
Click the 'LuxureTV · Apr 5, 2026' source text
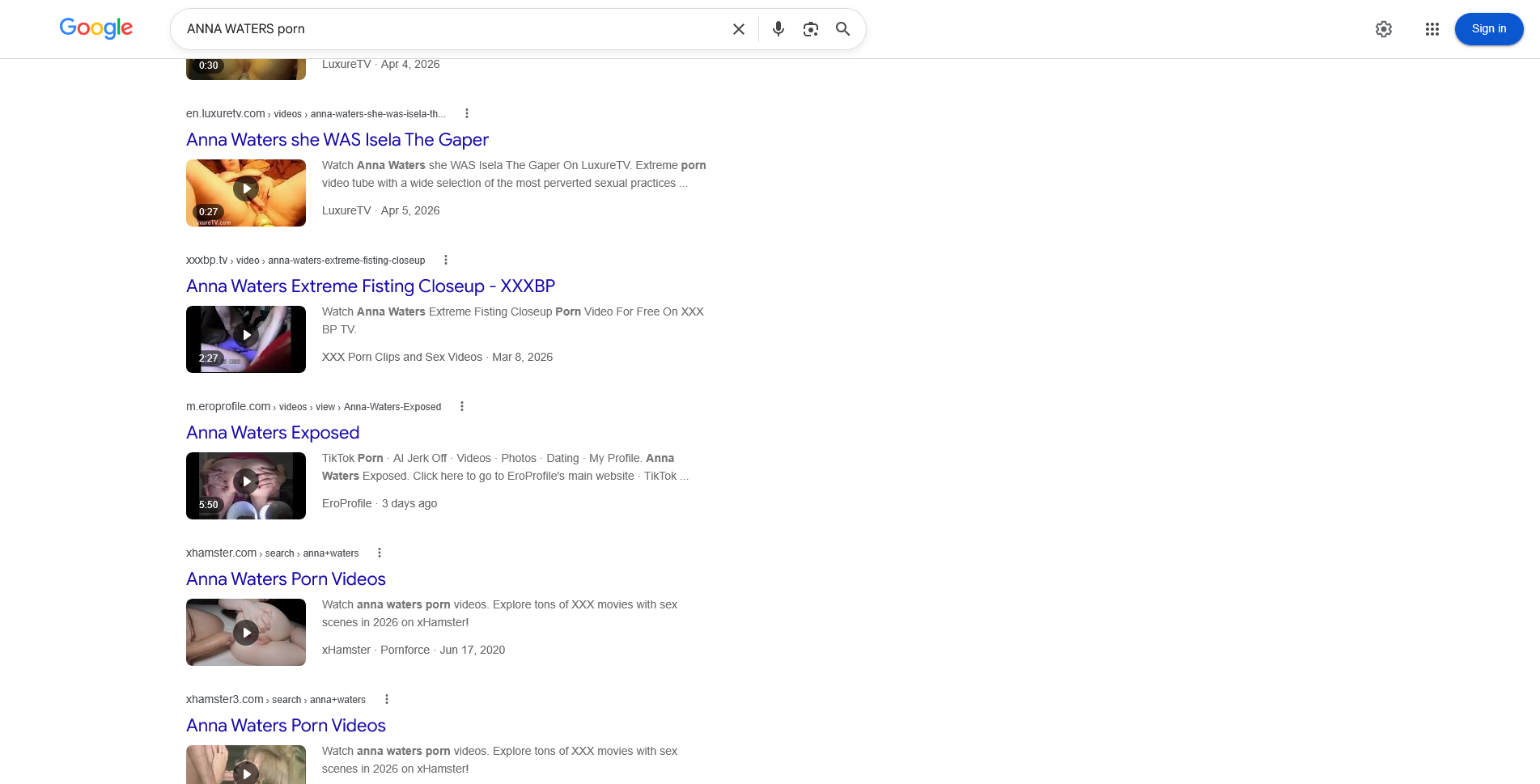click(380, 210)
